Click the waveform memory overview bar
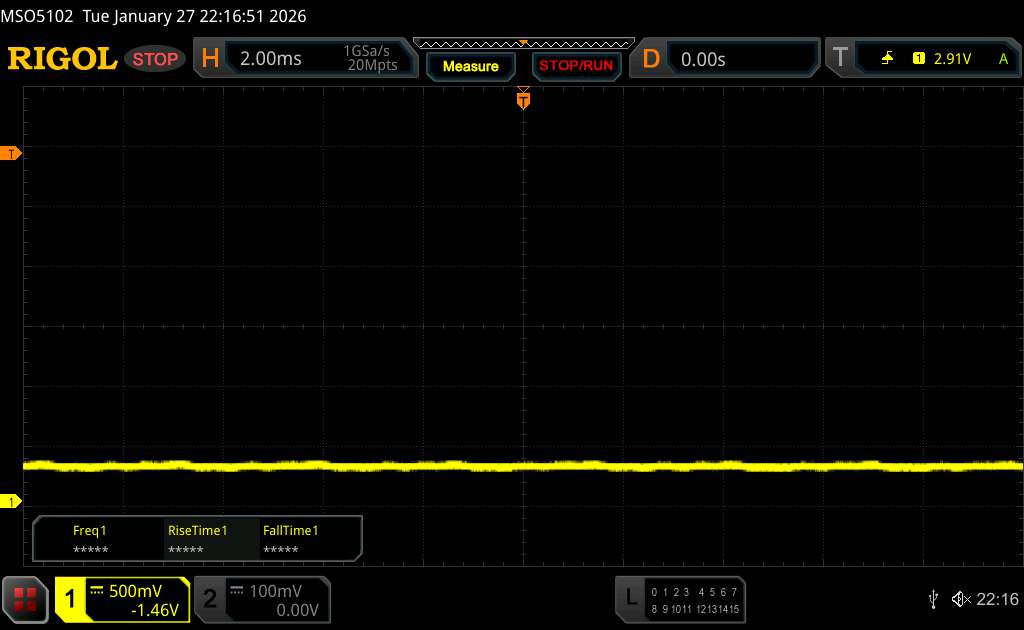This screenshot has height=630, width=1024. click(x=523, y=43)
